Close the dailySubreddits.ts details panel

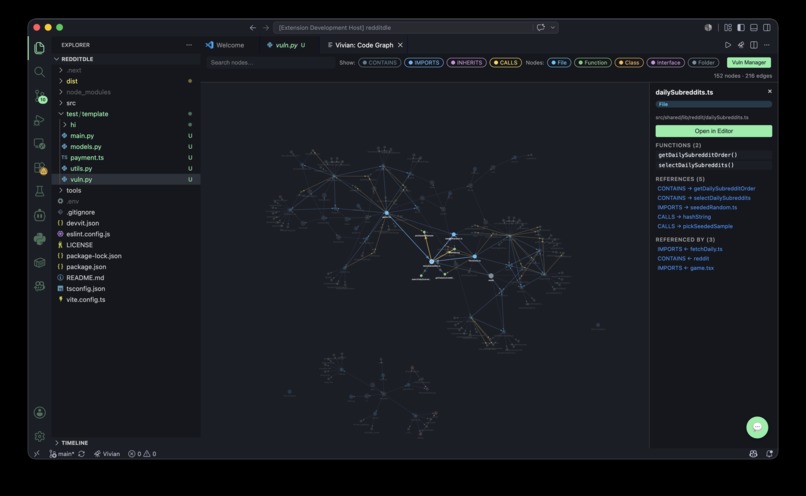coord(770,91)
